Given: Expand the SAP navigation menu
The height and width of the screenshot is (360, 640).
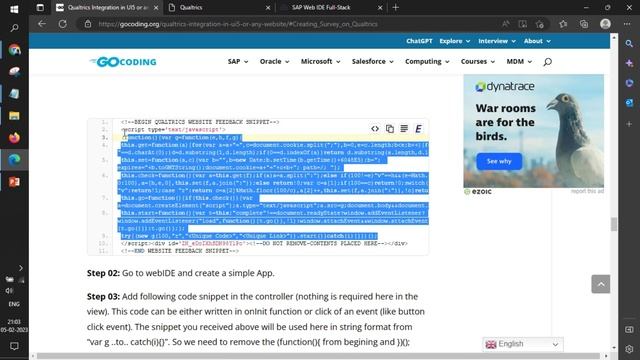Looking at the screenshot, I should [238, 61].
